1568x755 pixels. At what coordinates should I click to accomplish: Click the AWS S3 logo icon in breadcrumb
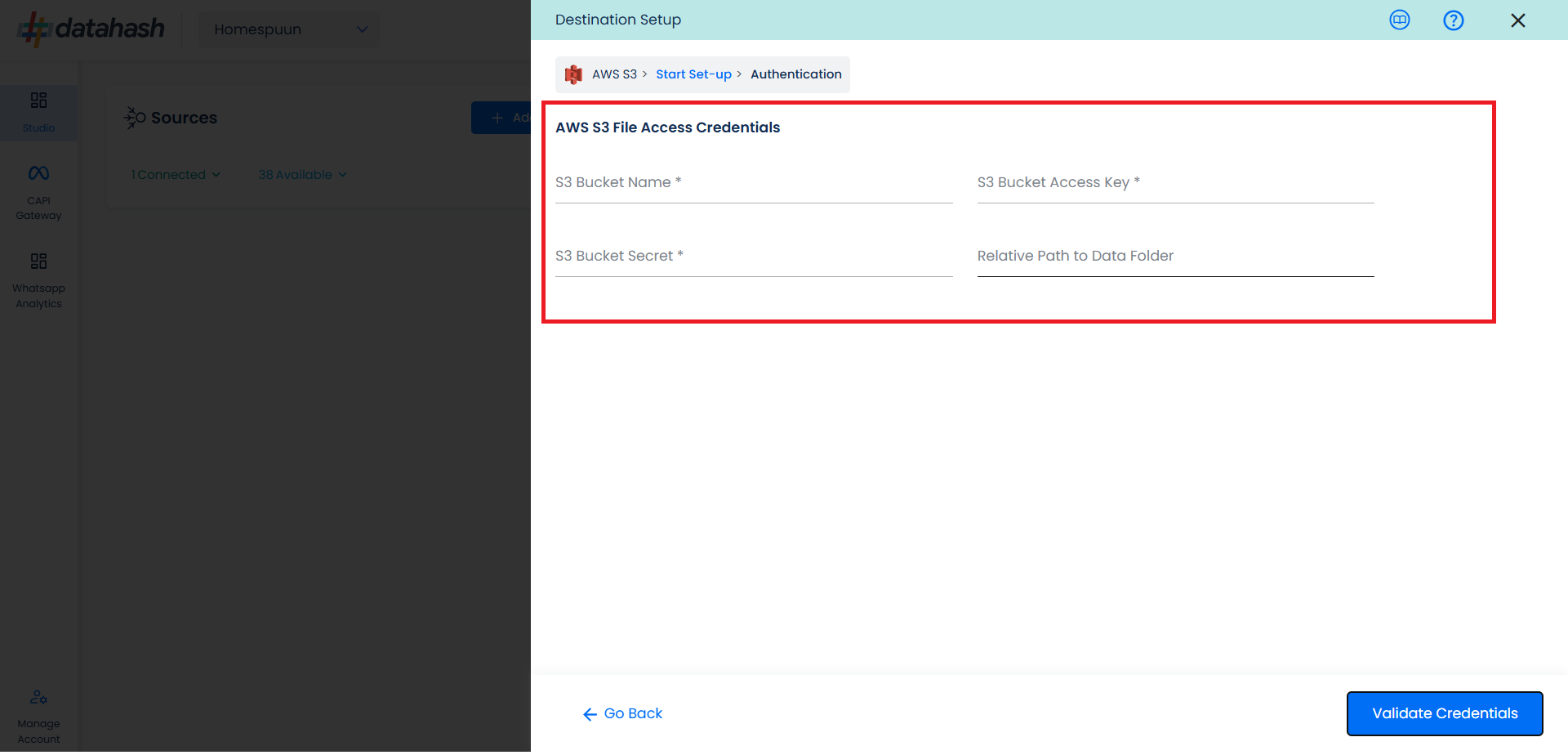[573, 74]
